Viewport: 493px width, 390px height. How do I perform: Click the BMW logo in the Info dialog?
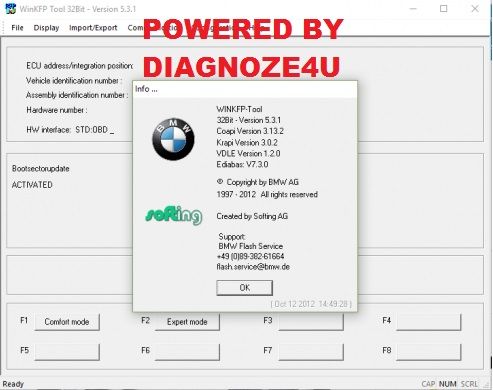(173, 139)
